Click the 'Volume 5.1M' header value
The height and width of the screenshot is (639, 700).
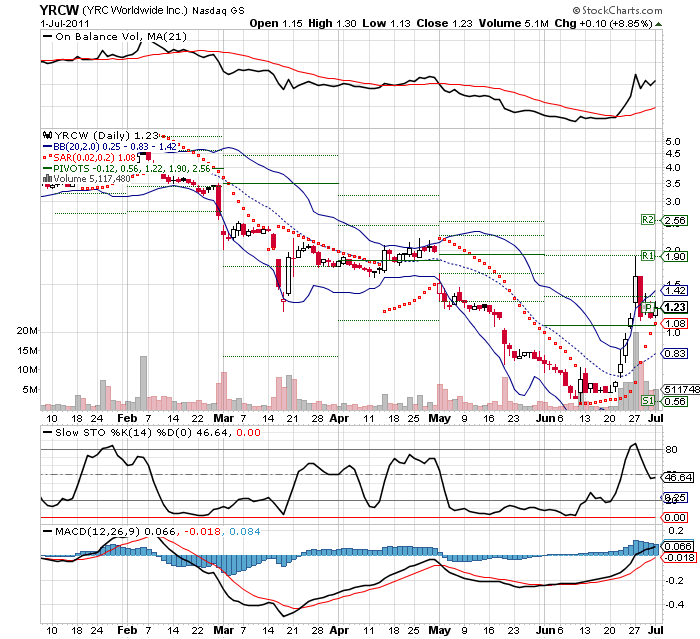[513, 23]
